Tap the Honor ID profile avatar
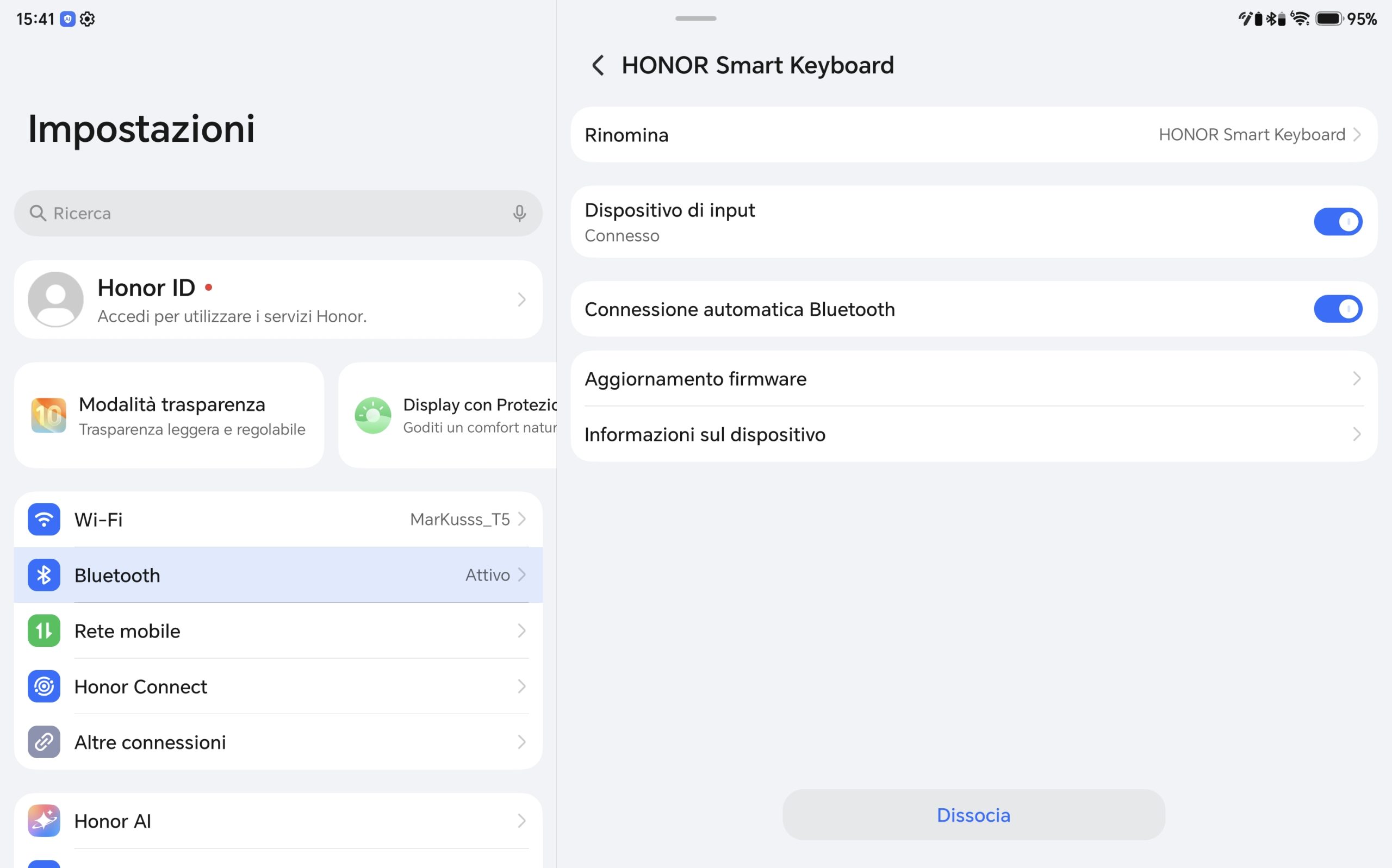 (x=55, y=299)
